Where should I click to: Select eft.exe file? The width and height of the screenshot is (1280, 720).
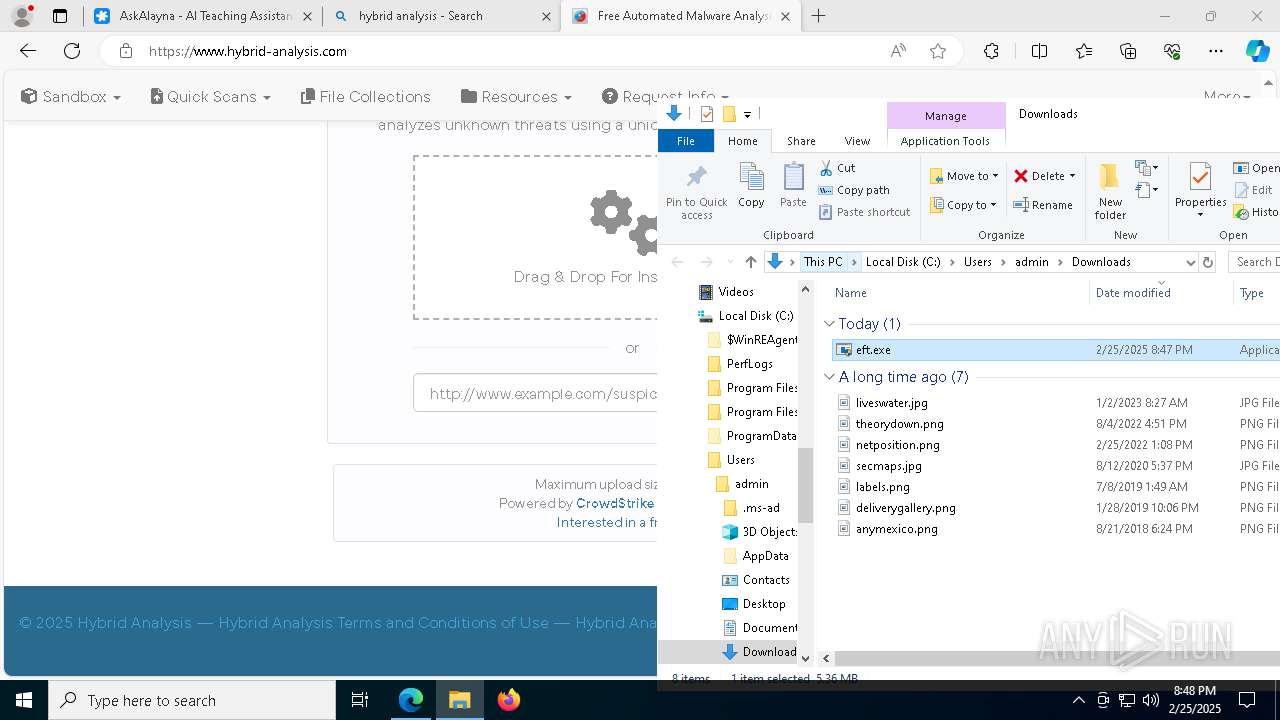[x=873, y=350]
